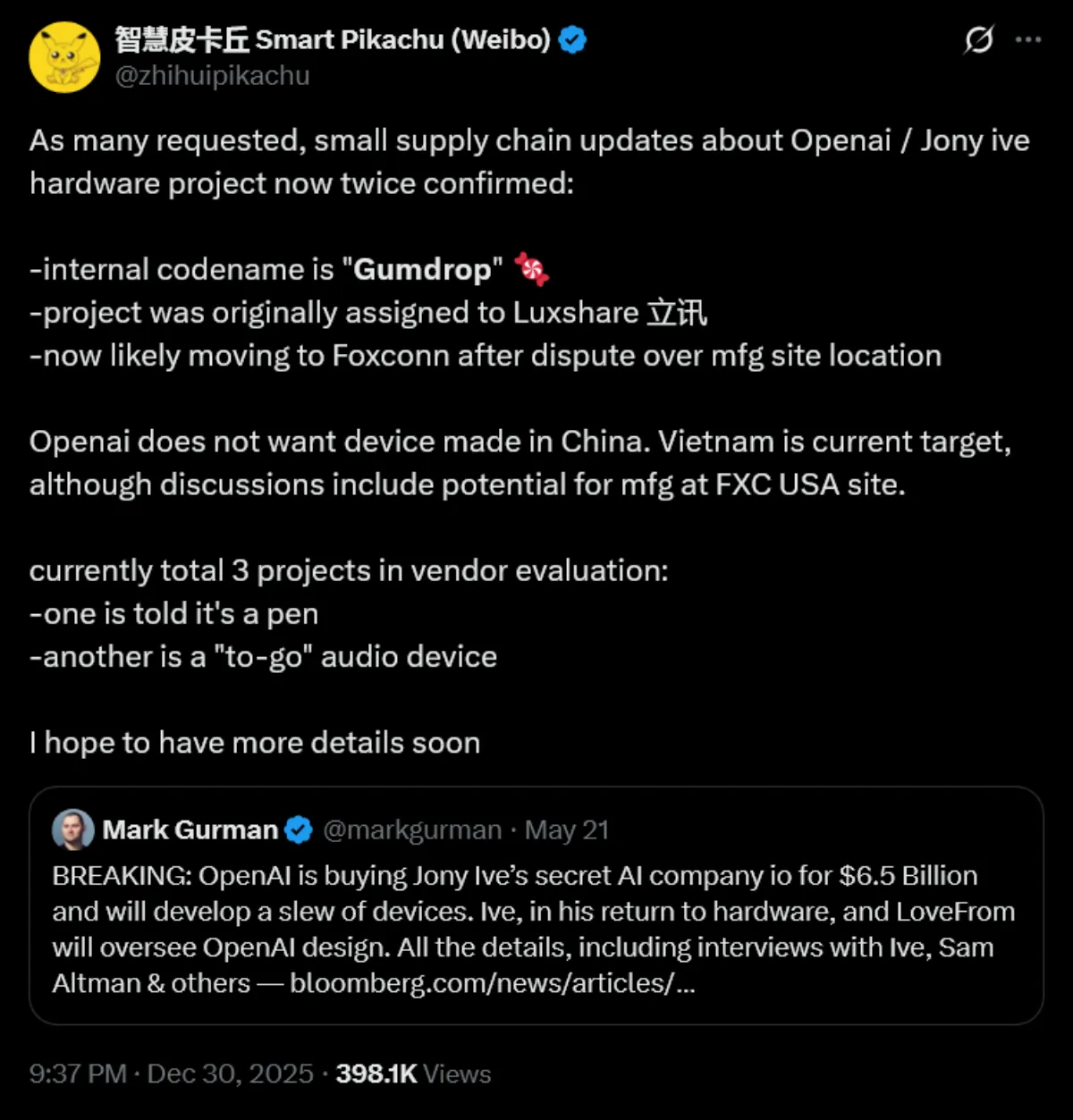Click the bold Gumdrop codename text
1073x1120 pixels.
(x=422, y=269)
